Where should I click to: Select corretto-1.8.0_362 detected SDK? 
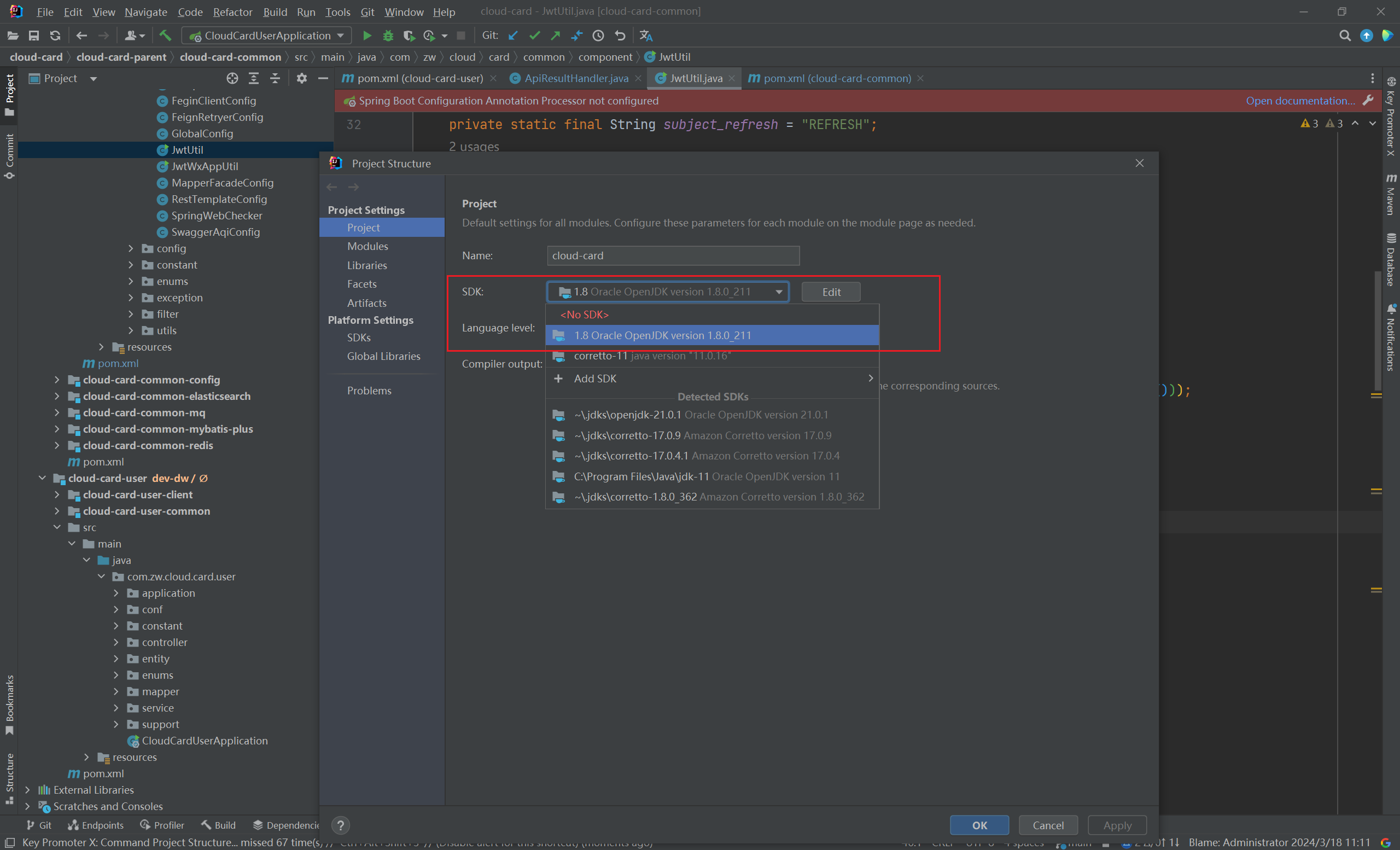click(712, 497)
